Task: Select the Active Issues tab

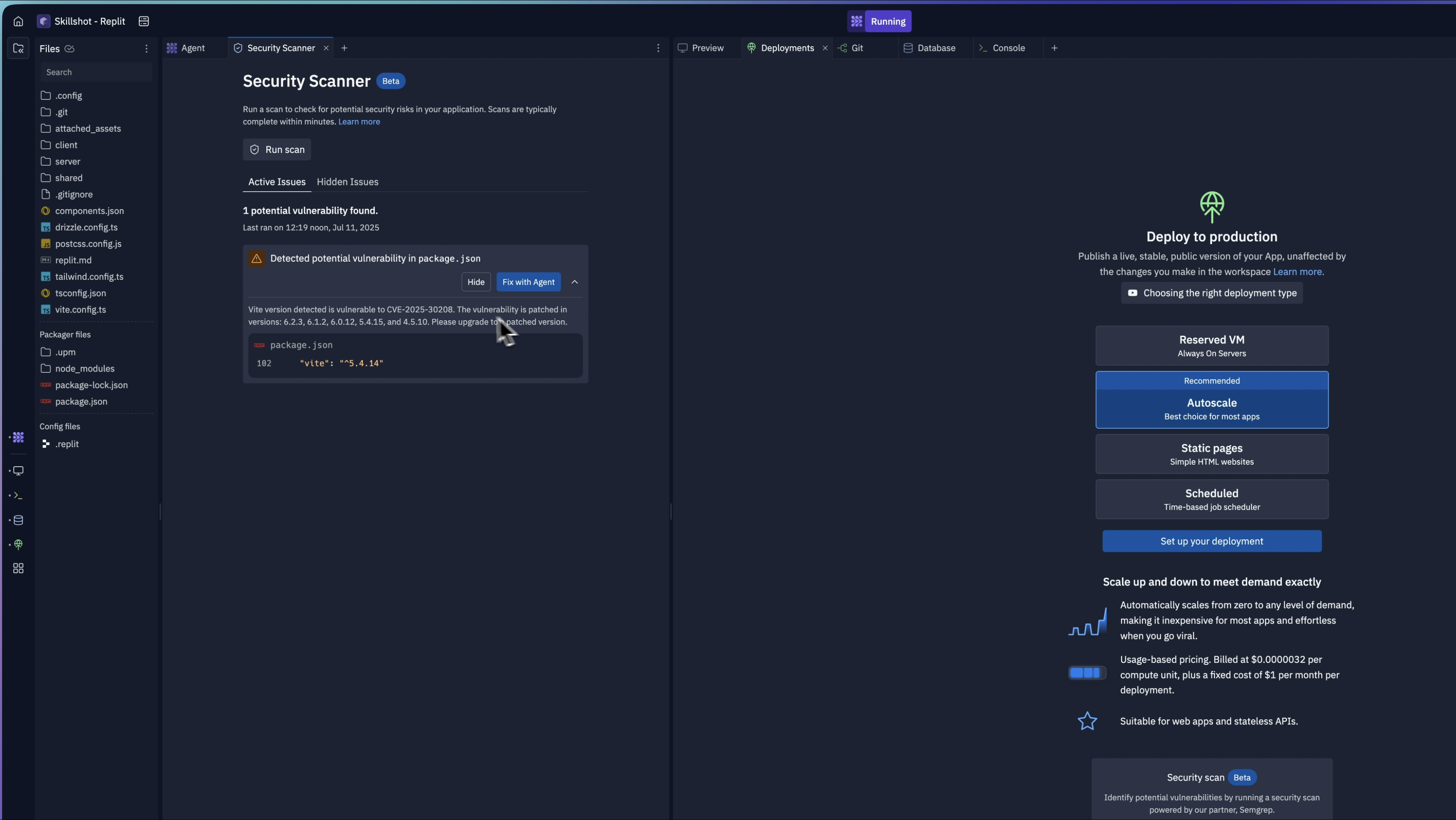Action: (277, 181)
